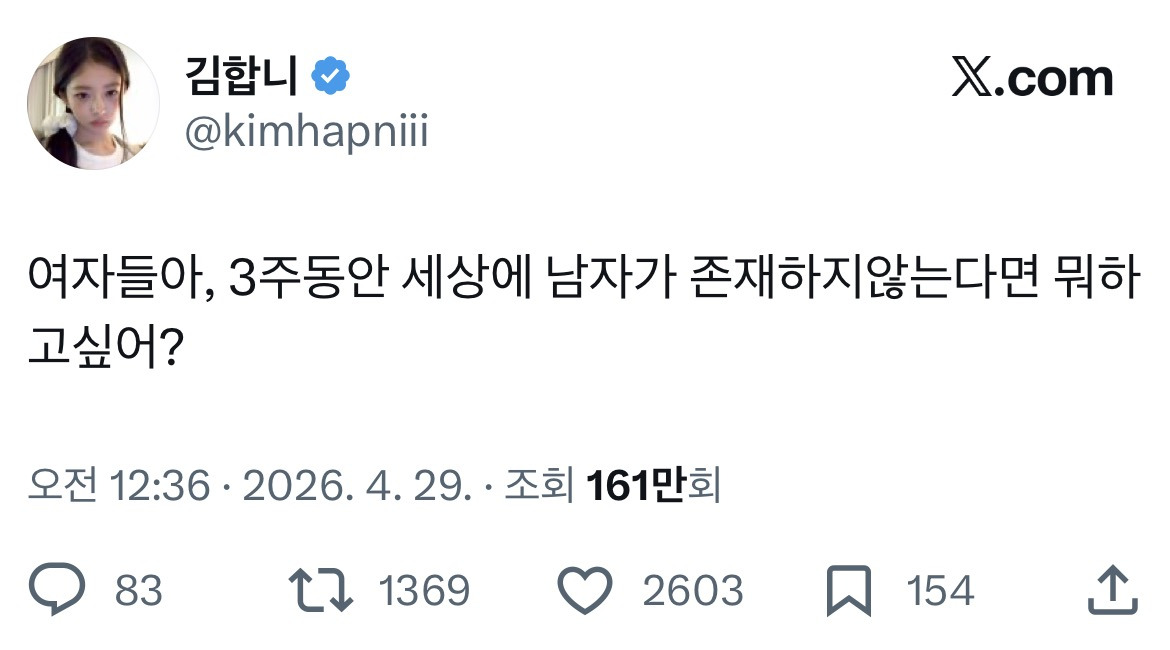Click the date 2026. 4. 29.
Image resolution: width=1170 pixels, height=650 pixels.
click(357, 485)
